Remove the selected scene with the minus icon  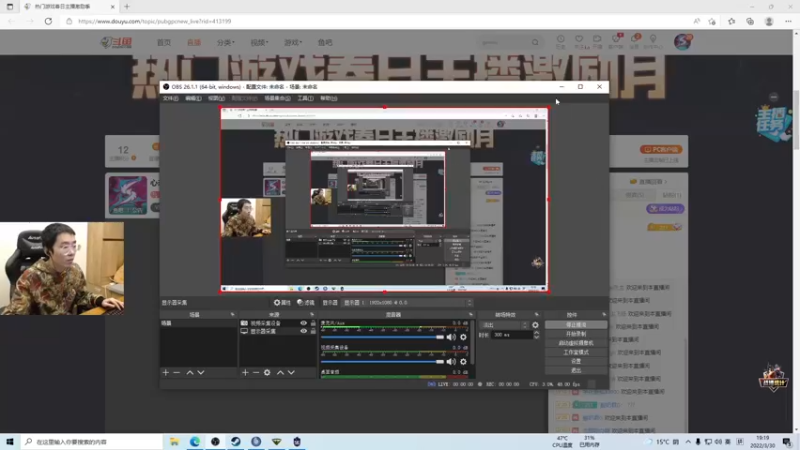pyautogui.click(x=177, y=373)
